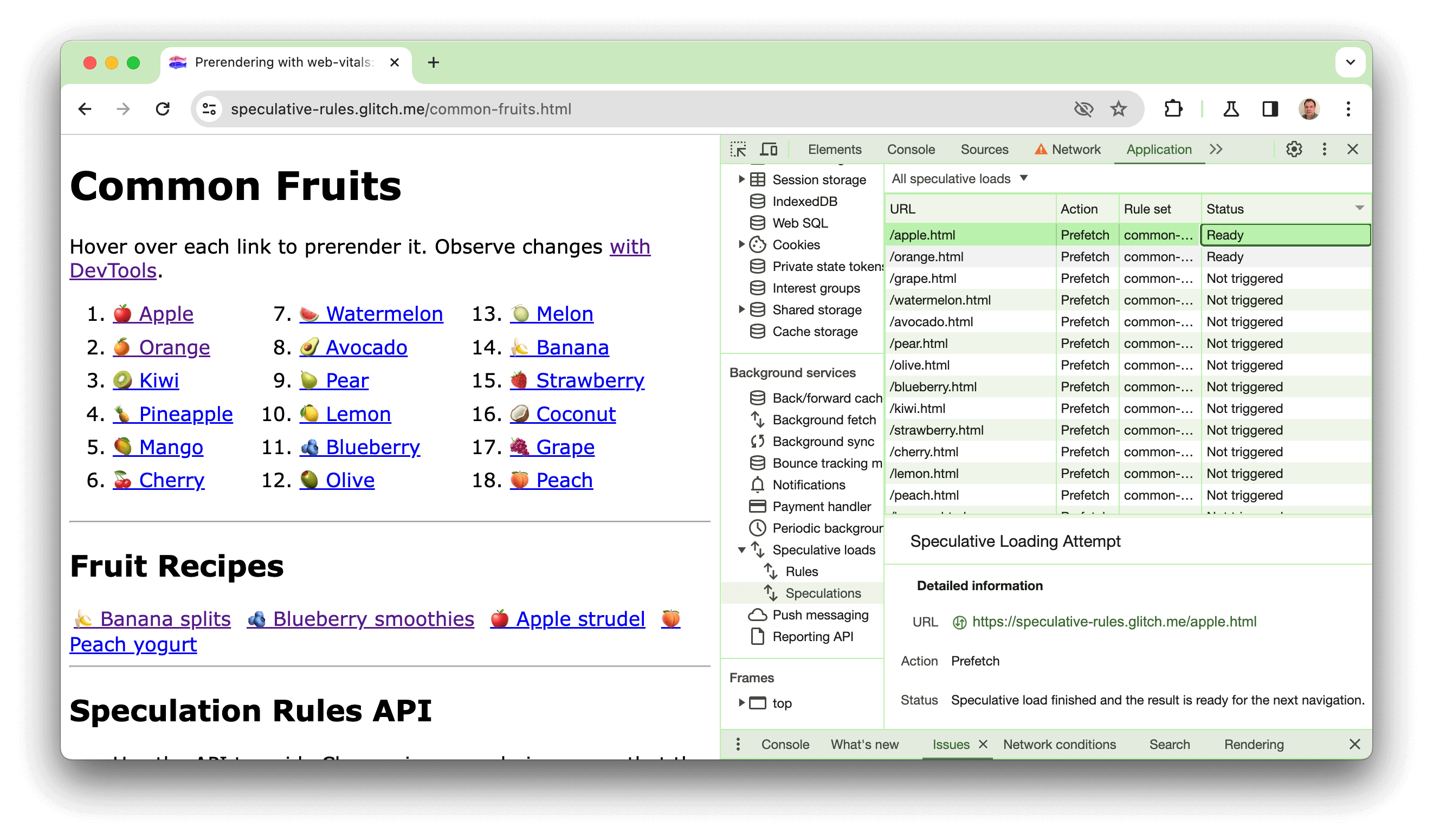This screenshot has height=840, width=1433.
Task: Toggle the inspect element cursor icon
Action: [739, 148]
